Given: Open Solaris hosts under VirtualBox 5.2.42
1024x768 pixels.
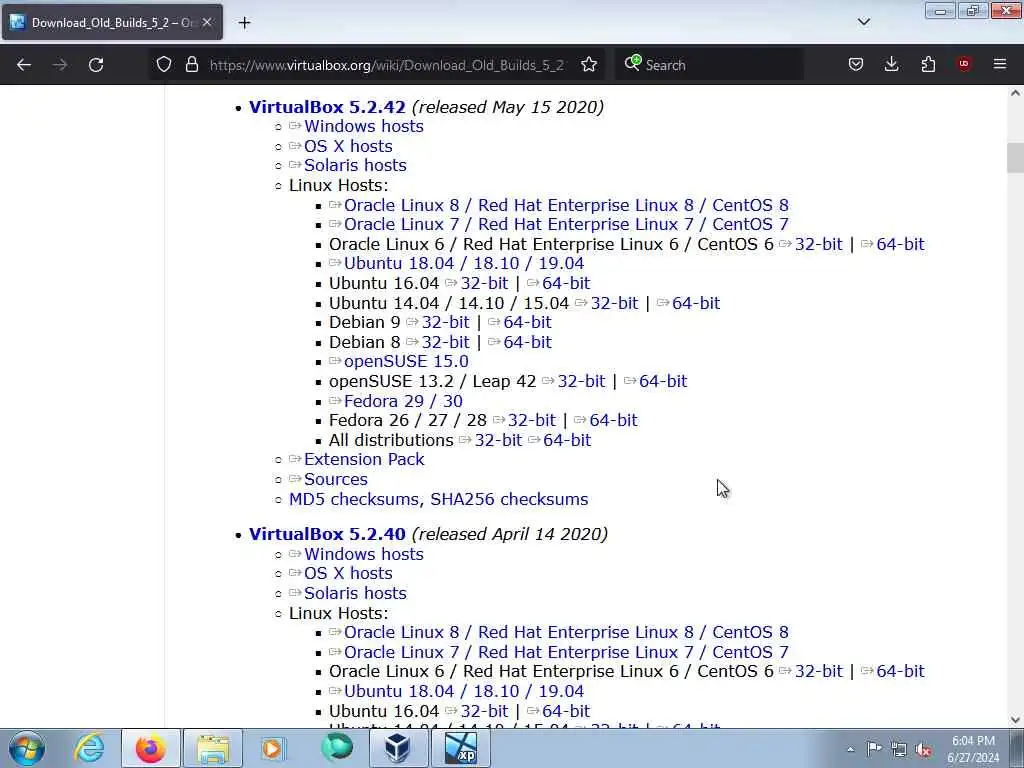Looking at the screenshot, I should 355,165.
